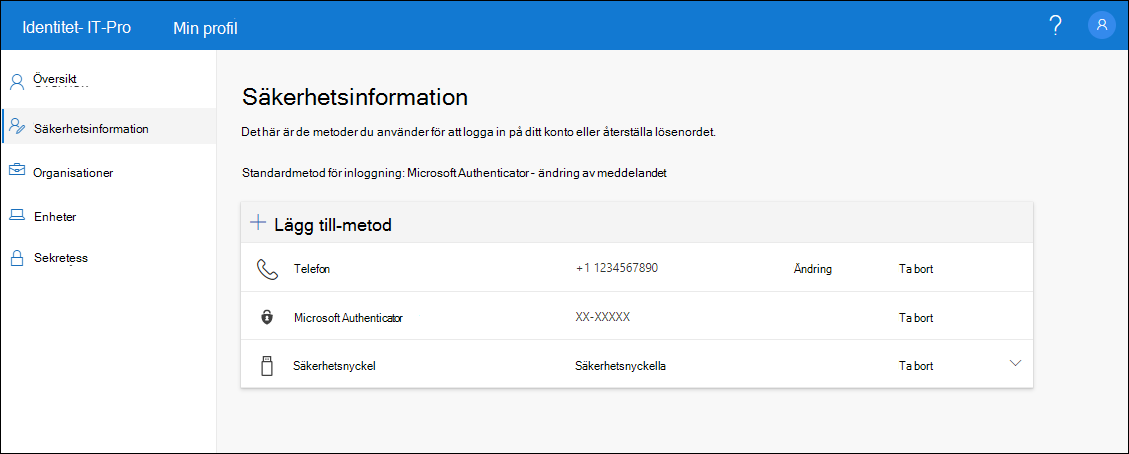Click the XX-XXXXX value
This screenshot has width=1129, height=454.
(x=603, y=317)
